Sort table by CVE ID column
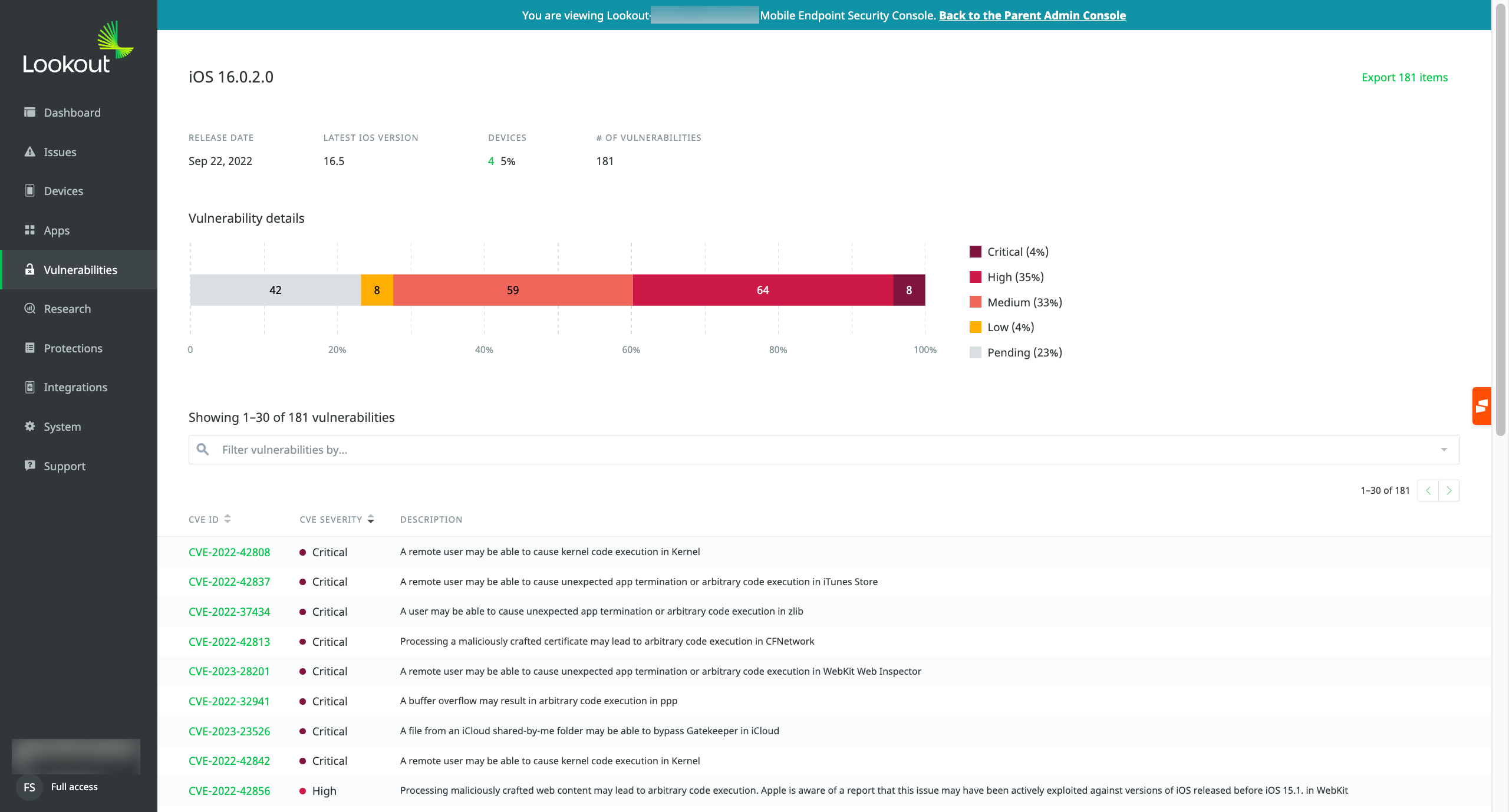This screenshot has width=1509, height=812. pos(228,519)
